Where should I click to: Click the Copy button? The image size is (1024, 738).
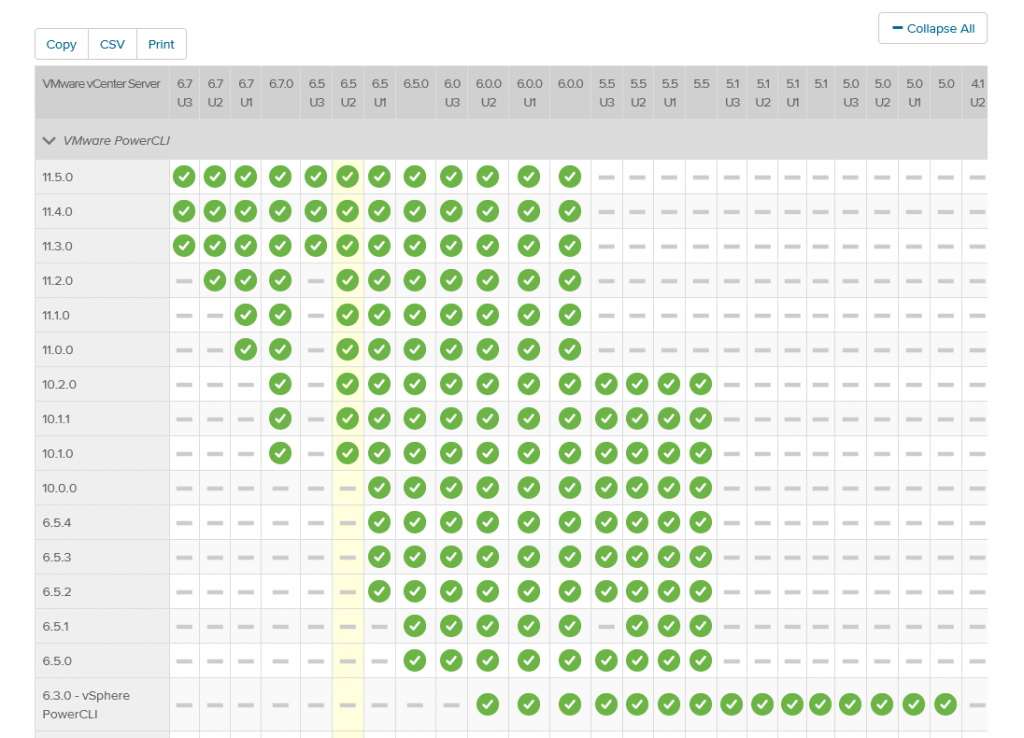click(x=61, y=44)
